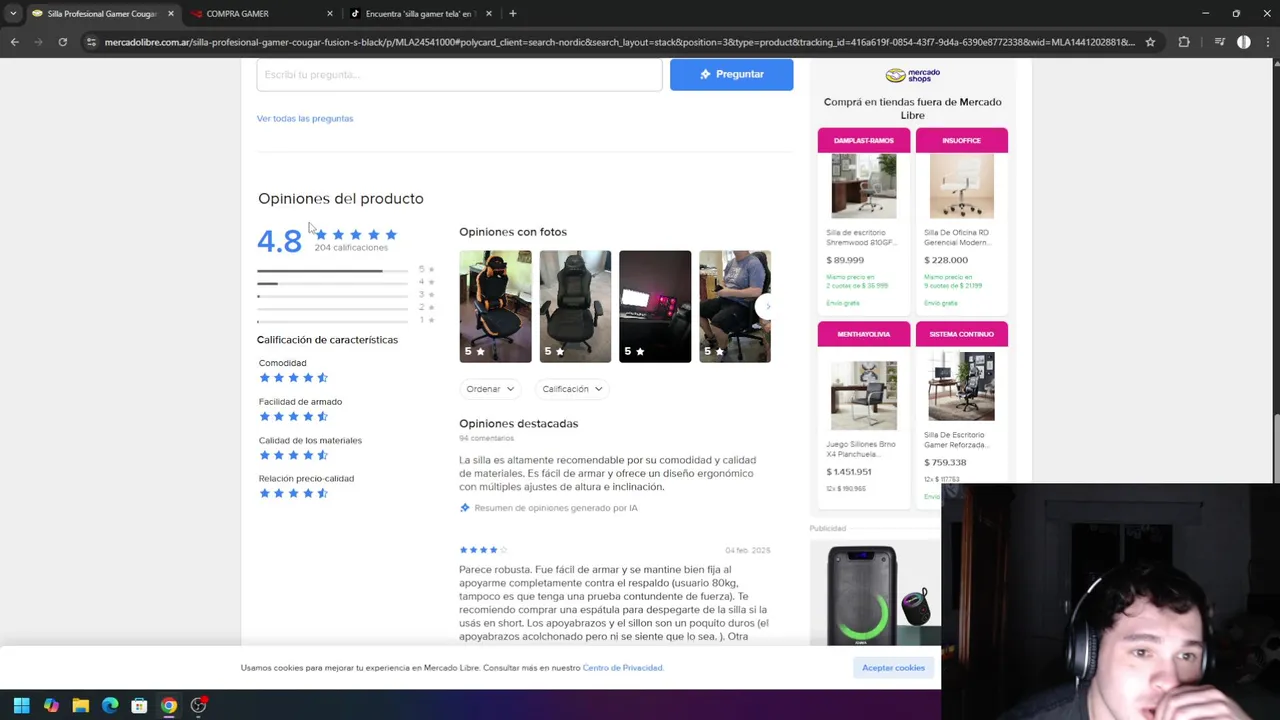
Task: Click the back navigation arrow in Chrome
Action: tap(14, 42)
